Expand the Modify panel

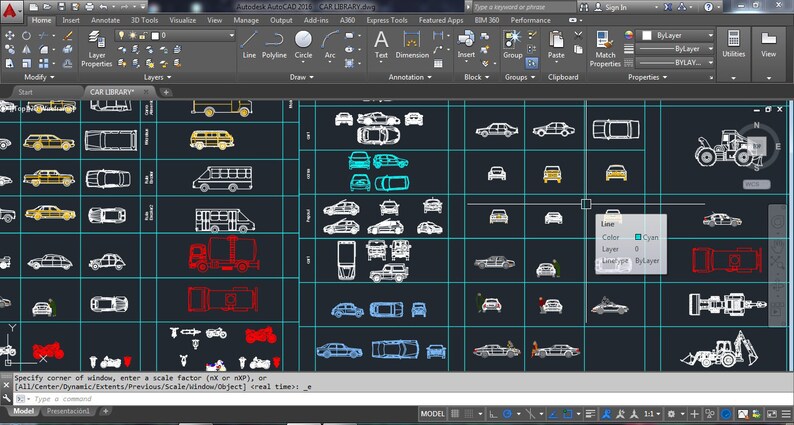39,77
